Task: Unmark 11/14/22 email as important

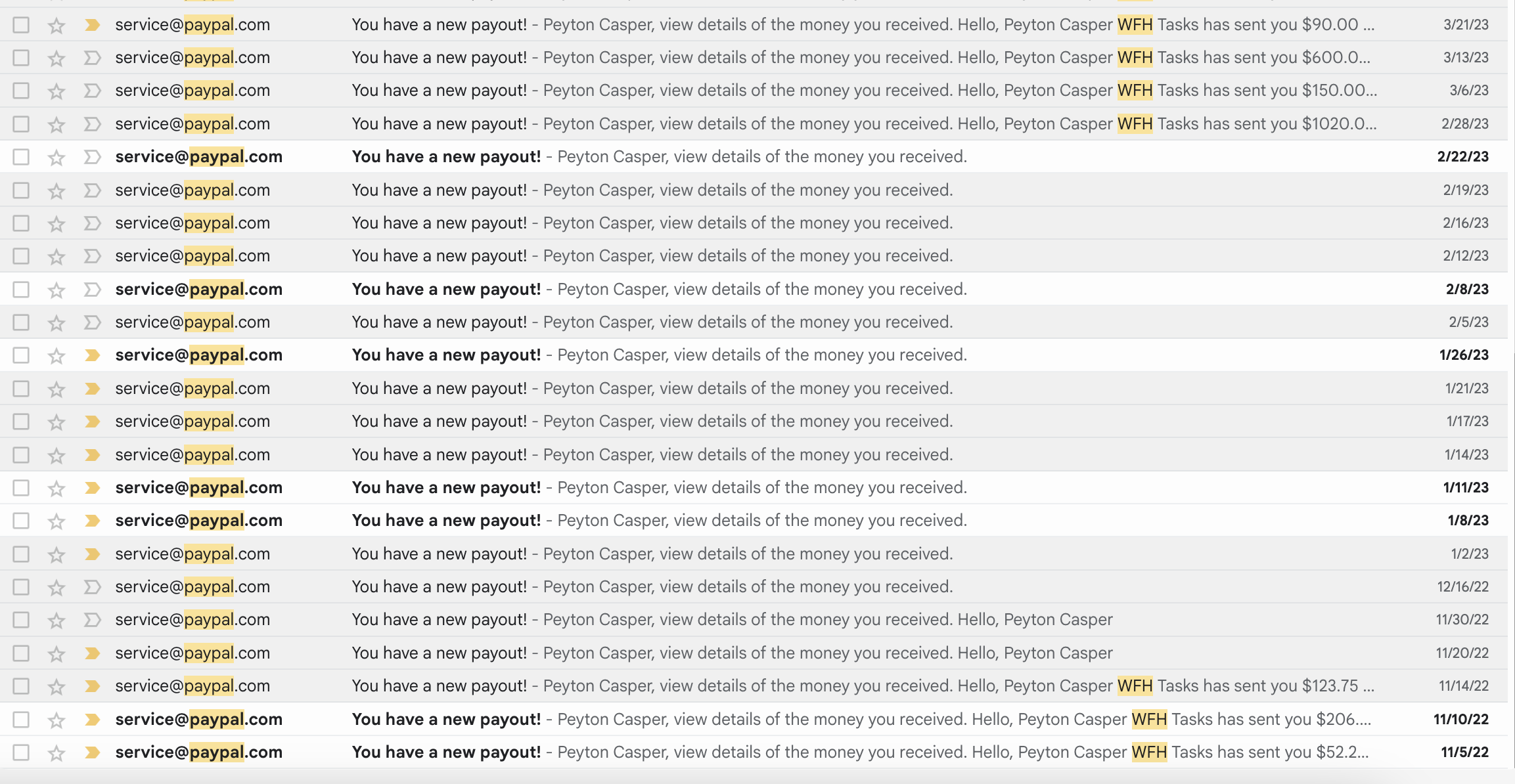Action: (x=92, y=686)
